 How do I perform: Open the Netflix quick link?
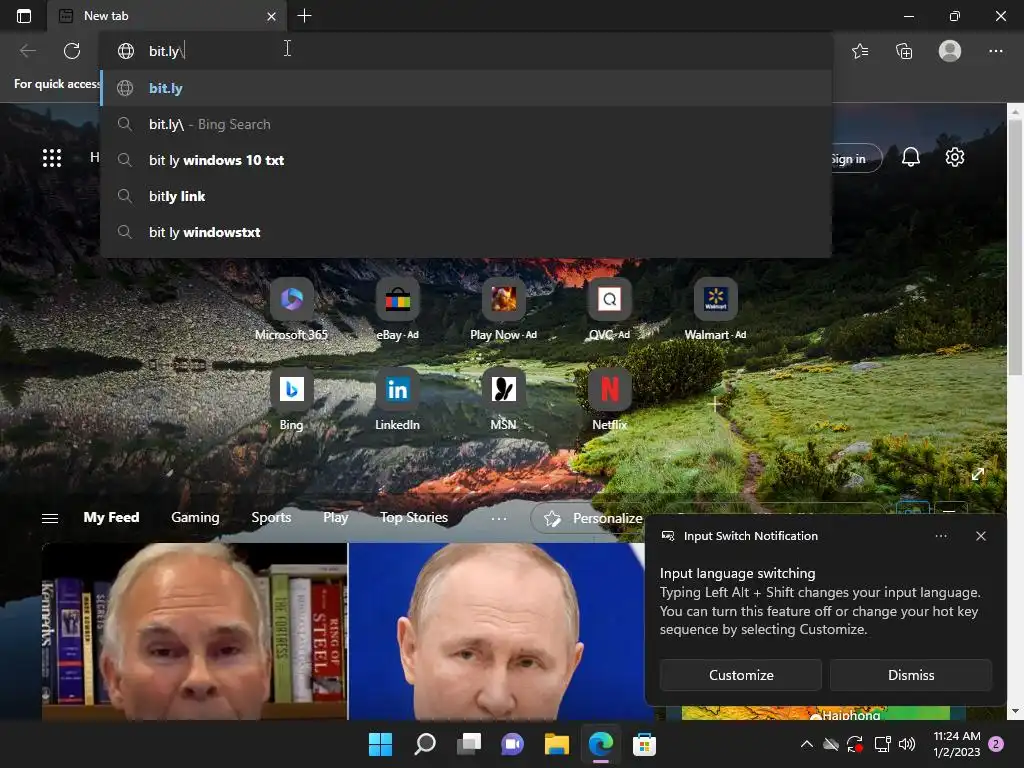[x=609, y=400]
